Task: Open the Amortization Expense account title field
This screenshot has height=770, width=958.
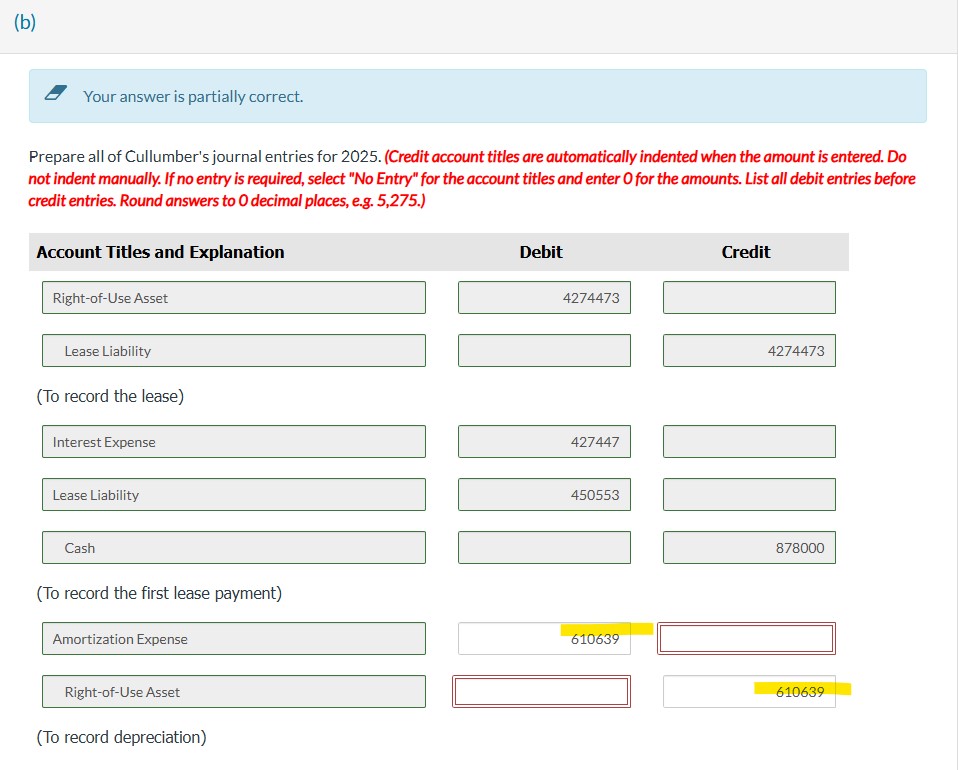Action: (x=234, y=639)
